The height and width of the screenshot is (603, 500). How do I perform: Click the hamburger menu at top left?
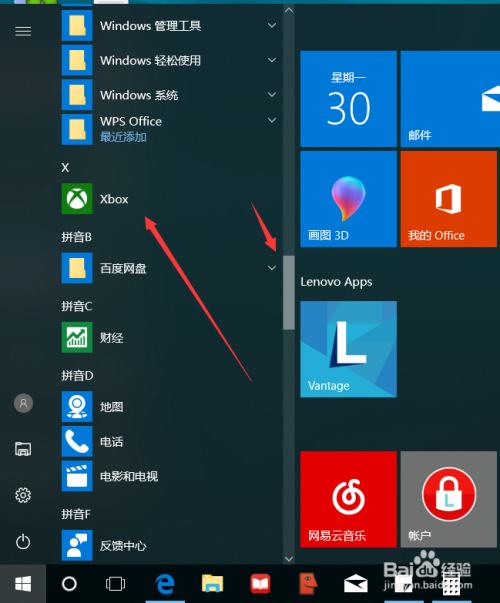(23, 31)
